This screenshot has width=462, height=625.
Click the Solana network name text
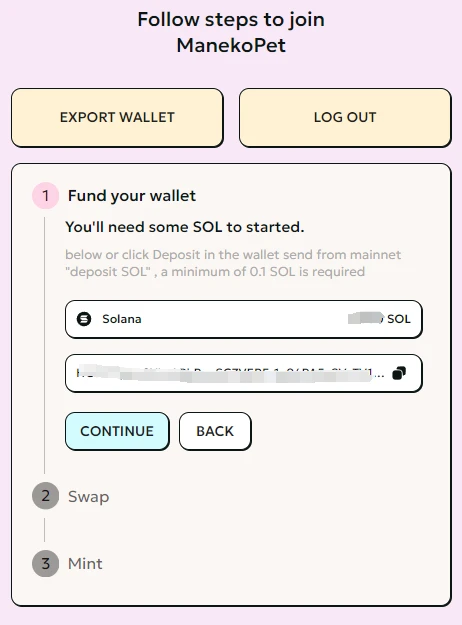pyautogui.click(x=122, y=319)
